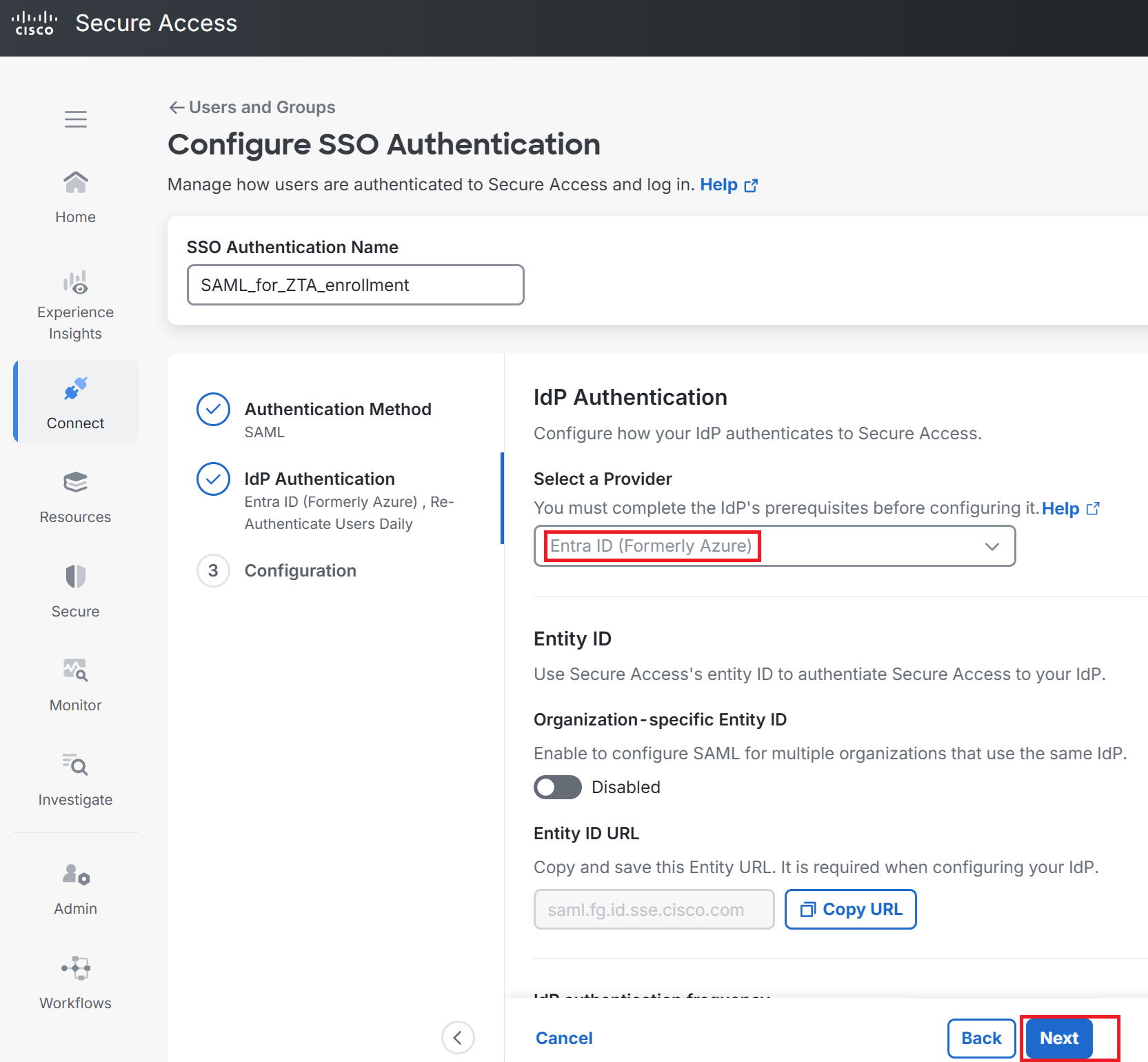Image resolution: width=1148 pixels, height=1062 pixels.
Task: Go back to Users and Groups
Action: [252, 107]
